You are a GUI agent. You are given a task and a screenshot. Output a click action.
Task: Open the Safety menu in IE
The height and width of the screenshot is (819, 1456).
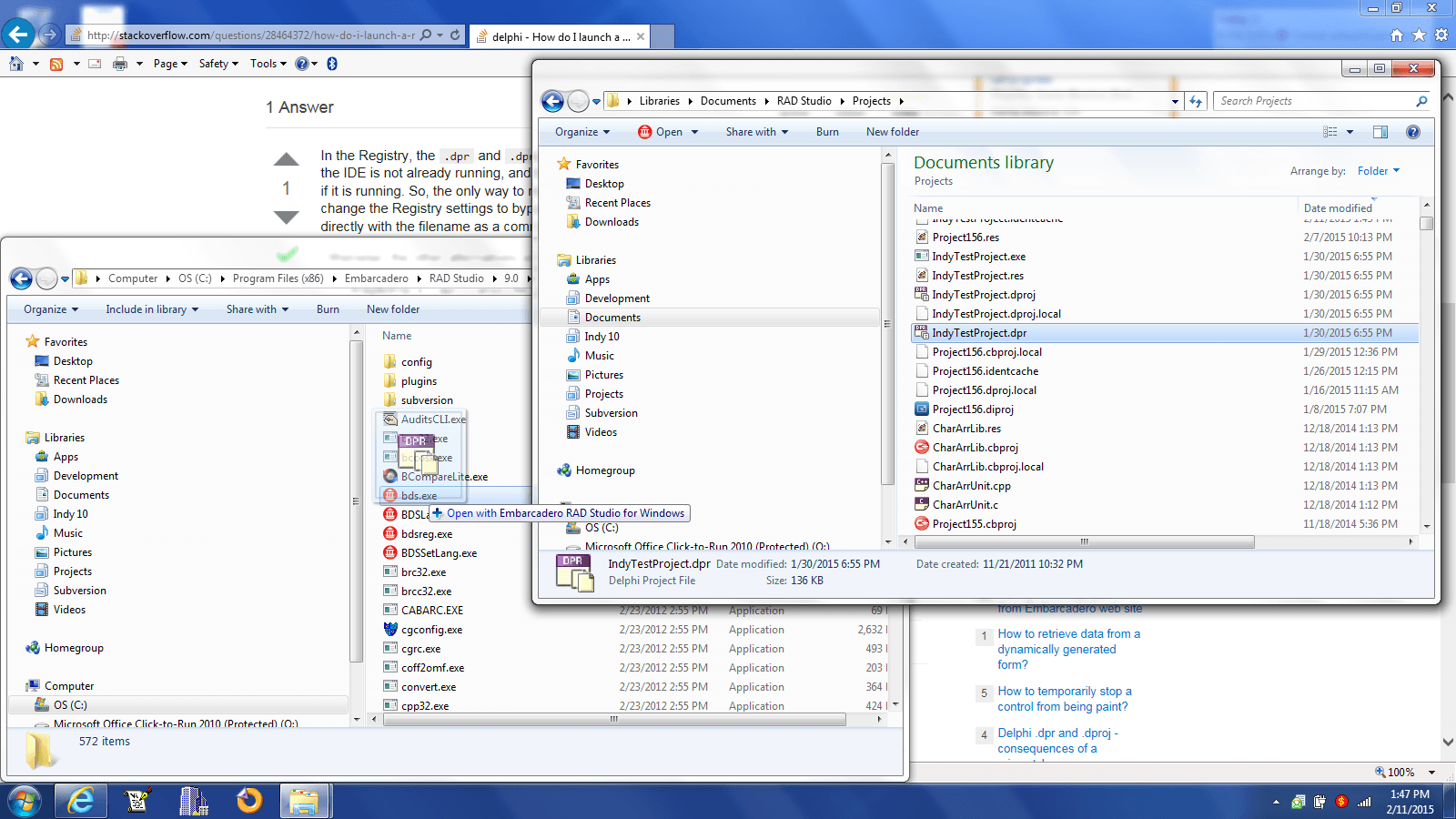pyautogui.click(x=218, y=64)
